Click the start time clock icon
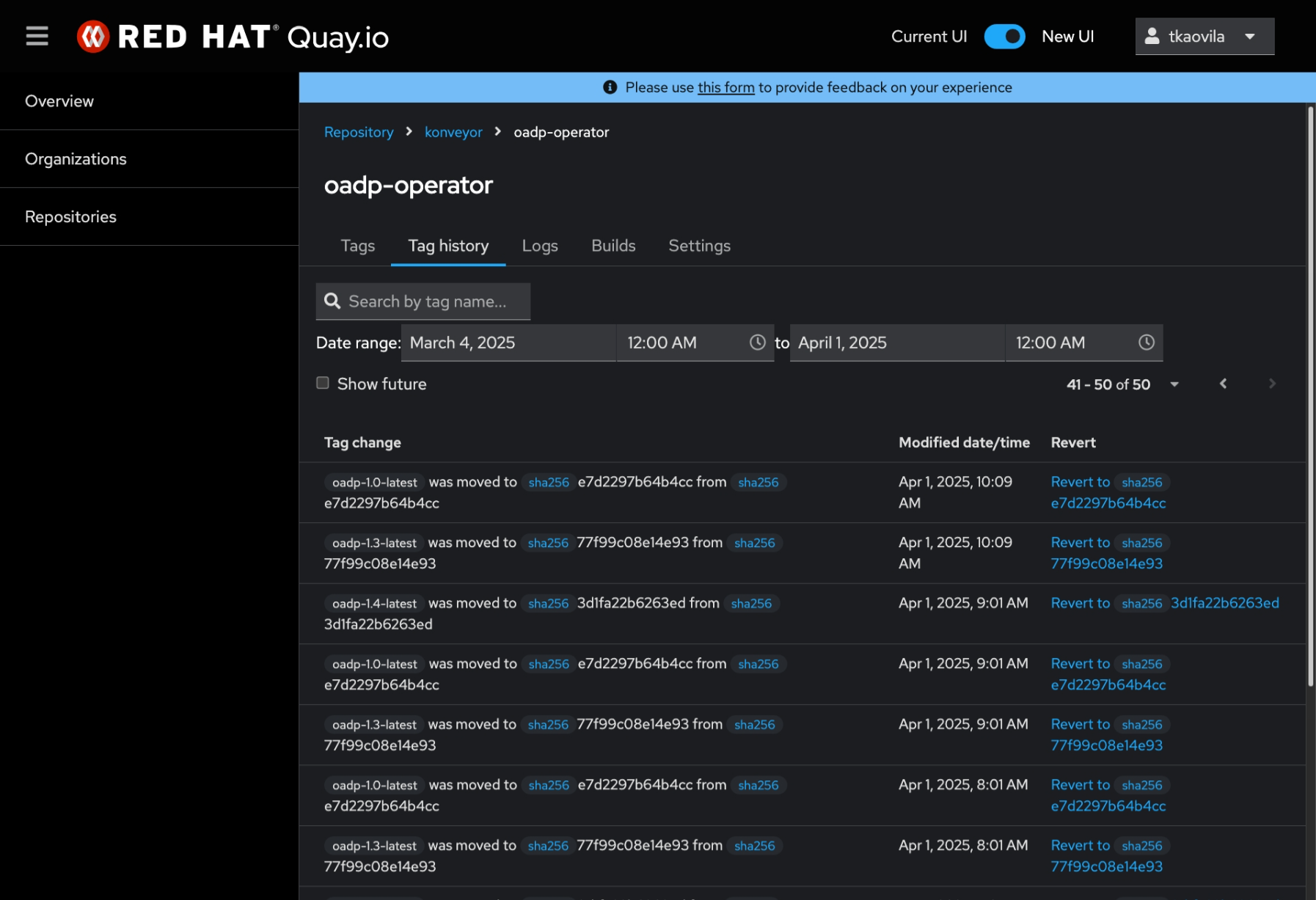This screenshot has height=900, width=1316. [x=757, y=343]
